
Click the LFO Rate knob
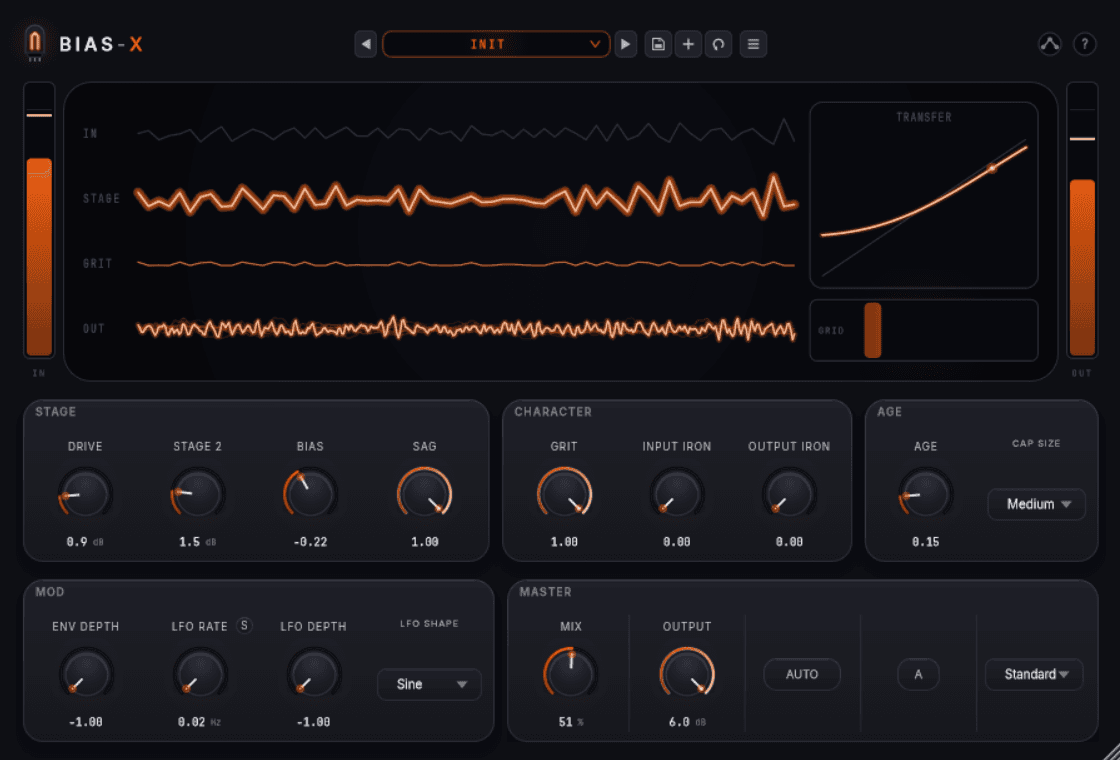click(199, 674)
